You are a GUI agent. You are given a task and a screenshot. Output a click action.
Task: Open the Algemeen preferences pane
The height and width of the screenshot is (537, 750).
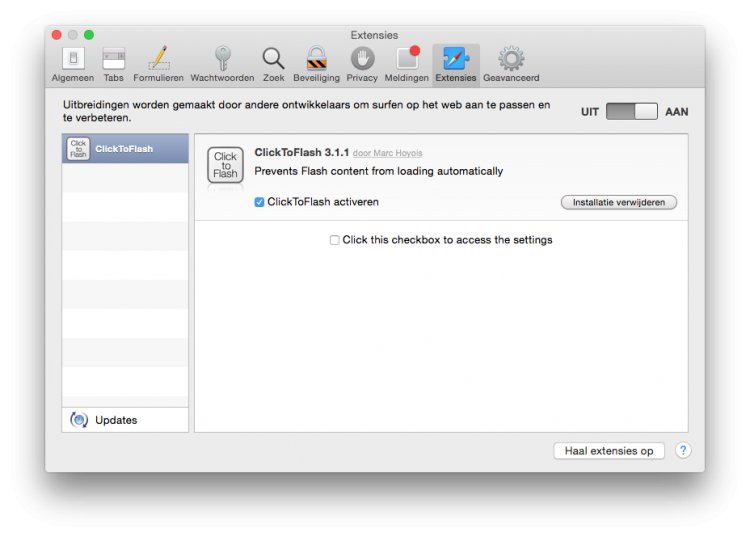pos(73,65)
